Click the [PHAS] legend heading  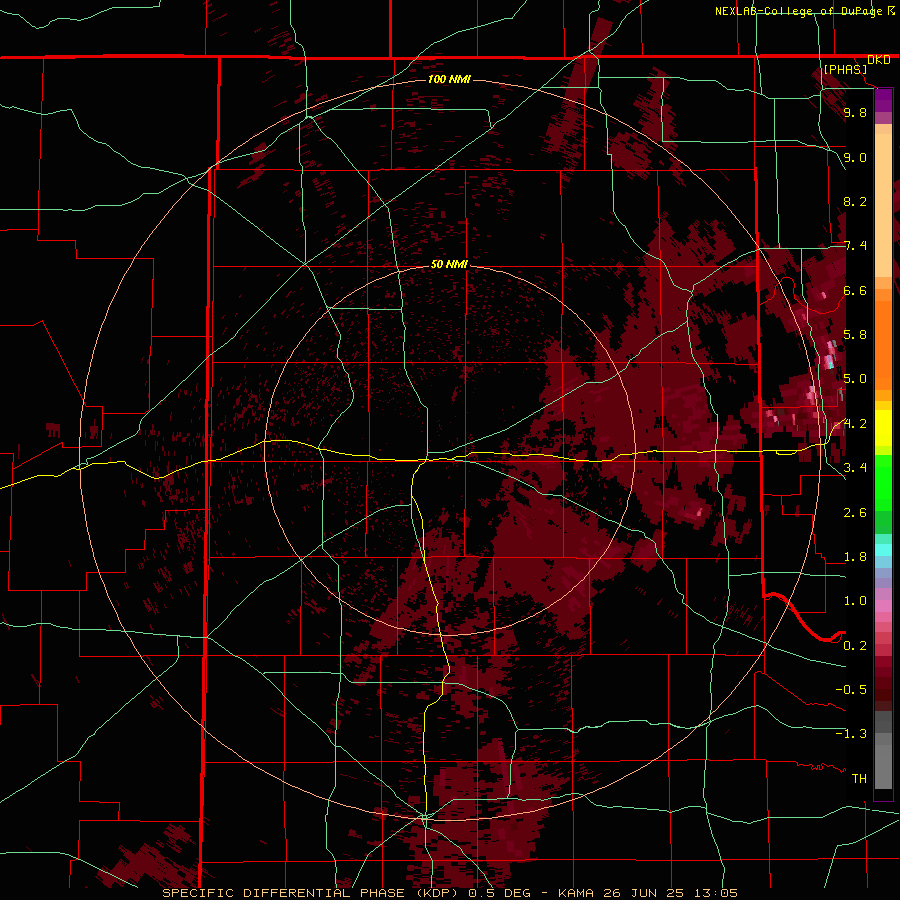point(845,69)
